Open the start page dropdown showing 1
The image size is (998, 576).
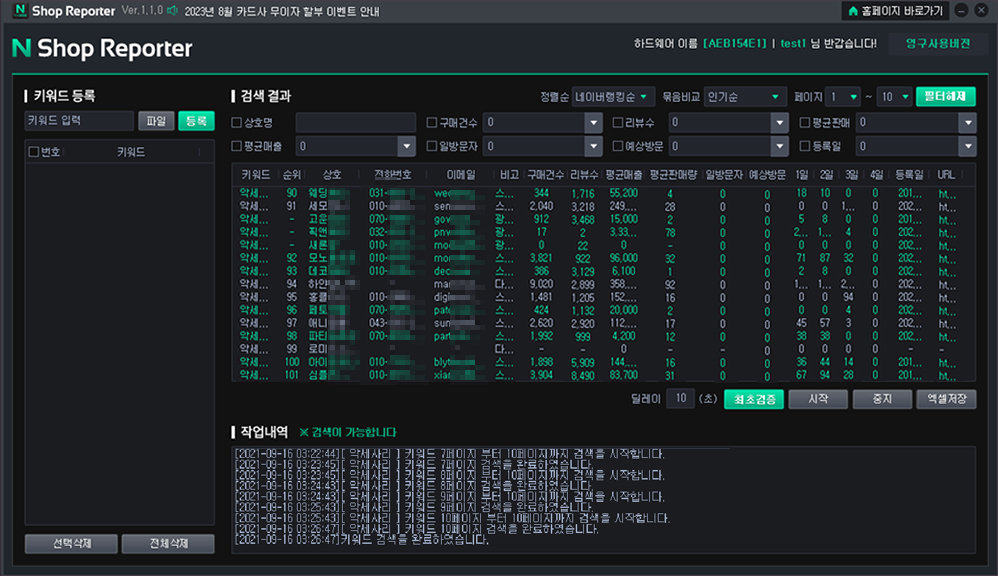843,97
